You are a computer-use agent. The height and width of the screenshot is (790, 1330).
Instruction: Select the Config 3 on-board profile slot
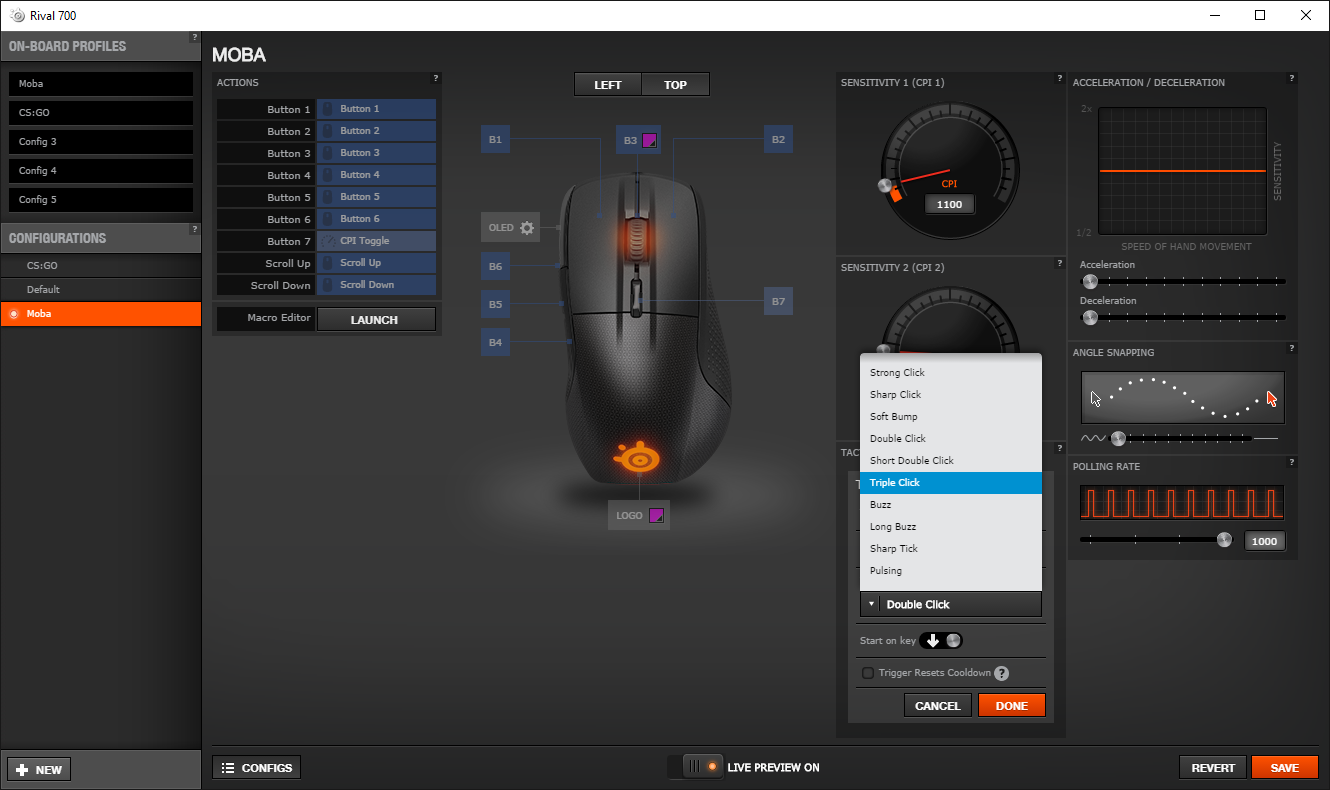coord(101,142)
